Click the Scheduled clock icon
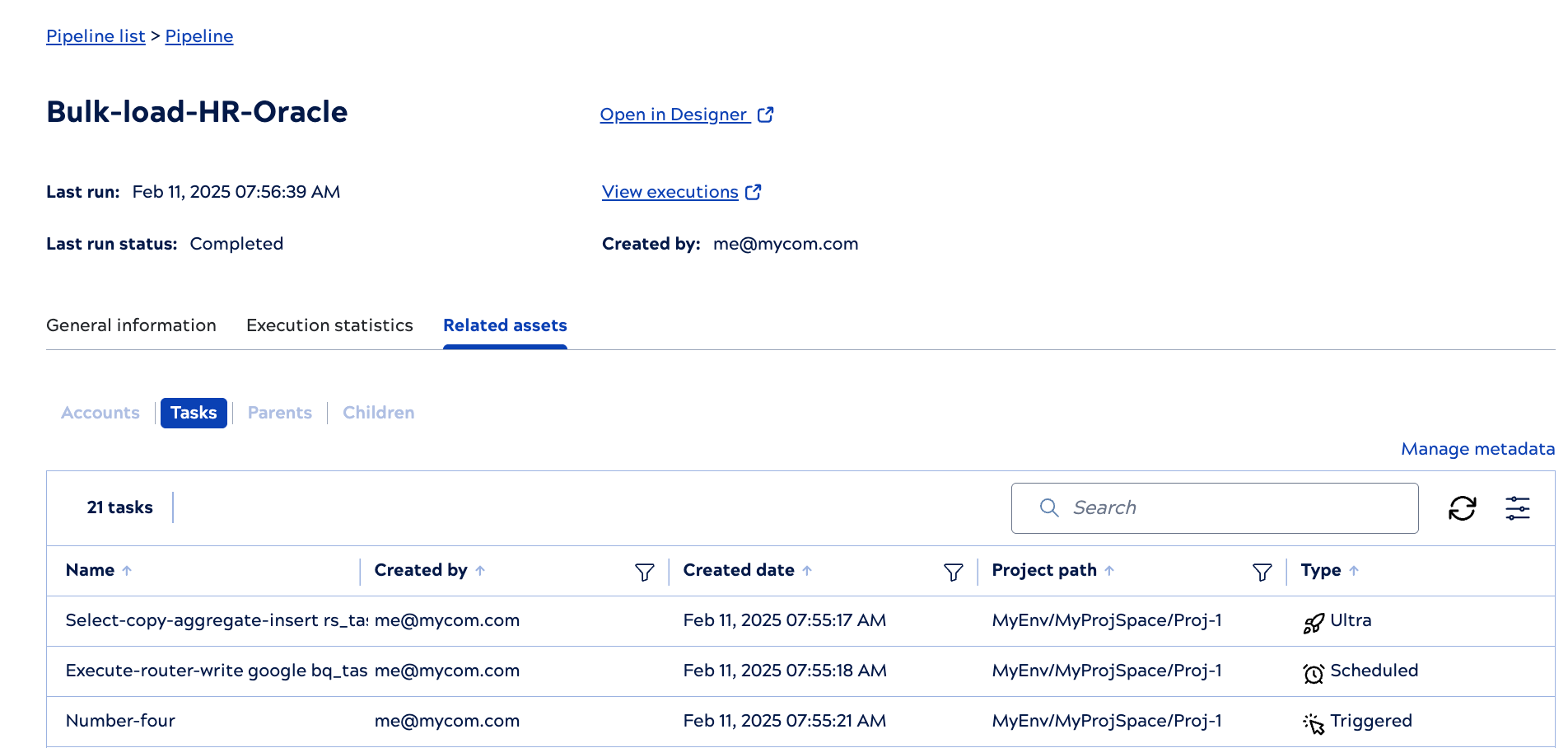1568x748 pixels. tap(1313, 671)
